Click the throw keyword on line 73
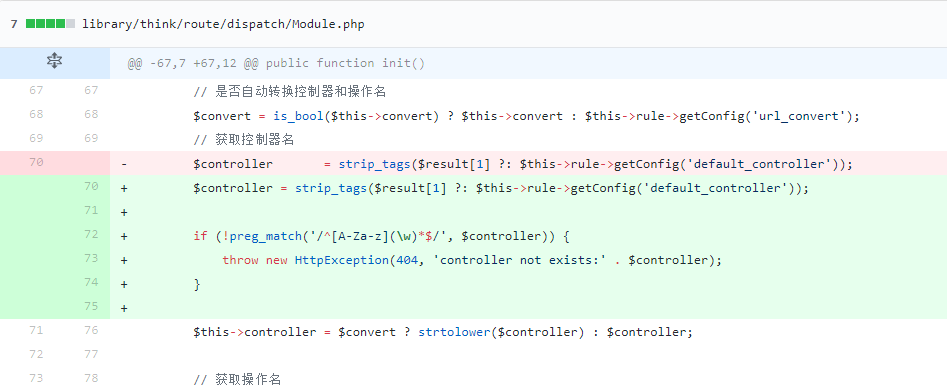 pos(240,260)
